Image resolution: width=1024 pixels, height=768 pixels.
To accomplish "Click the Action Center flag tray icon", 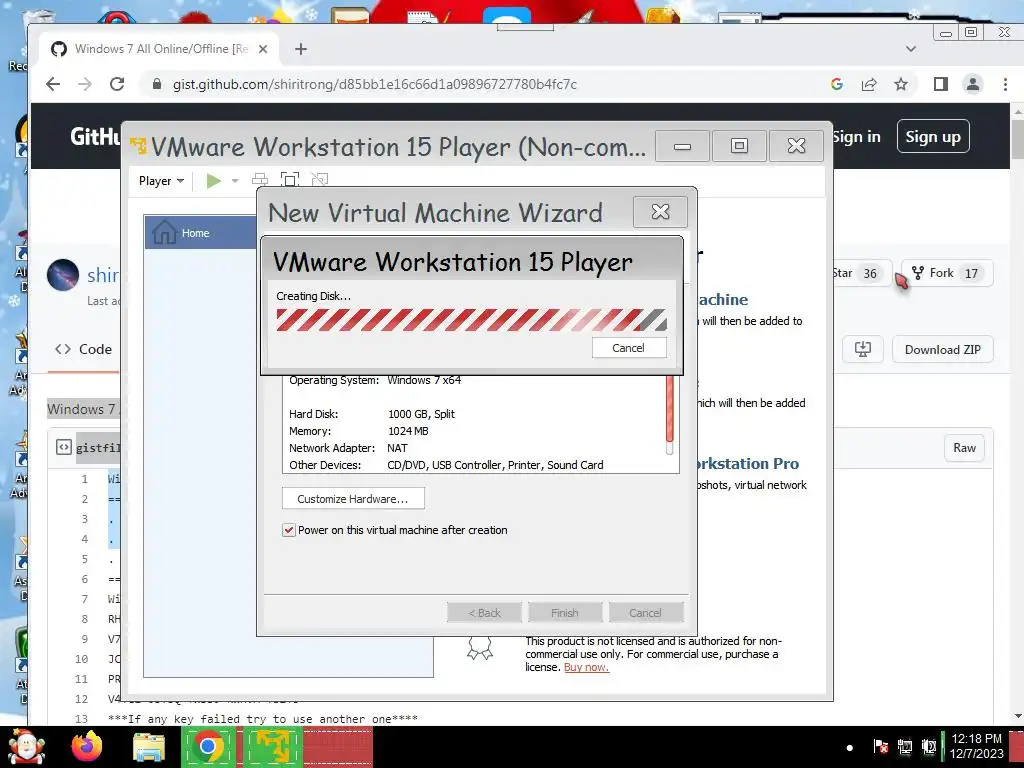I will pos(880,747).
